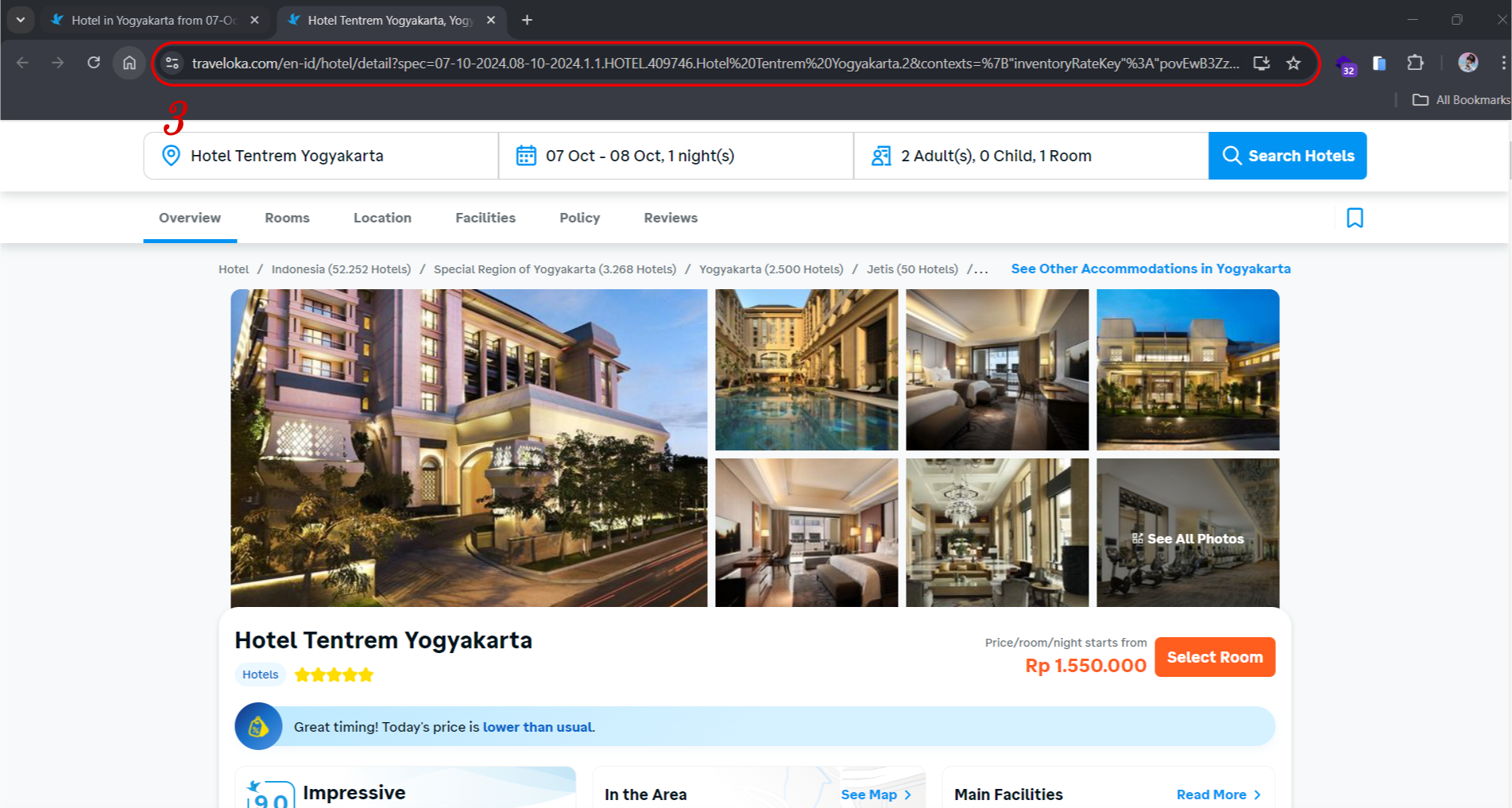
Task: Open the tab search dropdown arrow
Action: point(21,20)
